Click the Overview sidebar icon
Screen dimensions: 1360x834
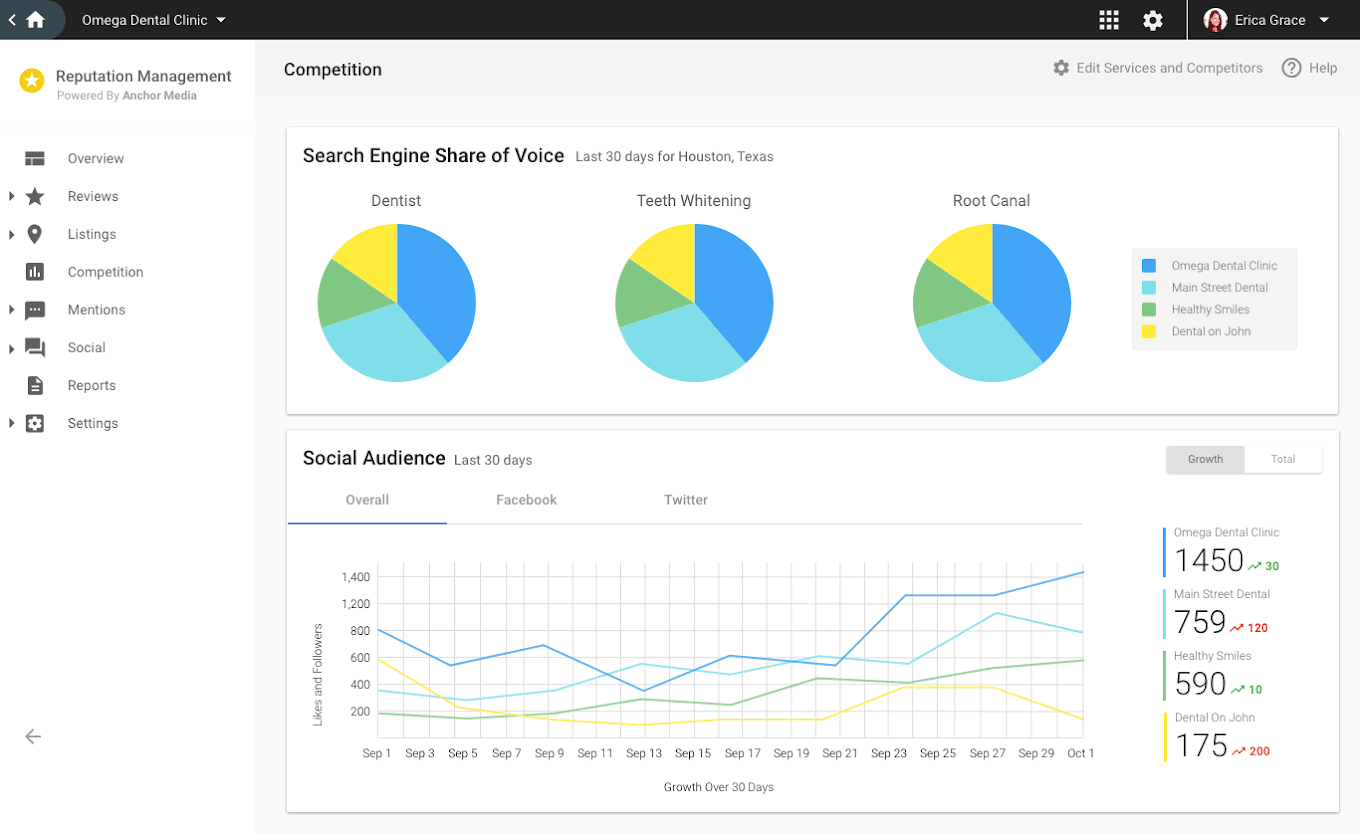click(x=35, y=158)
